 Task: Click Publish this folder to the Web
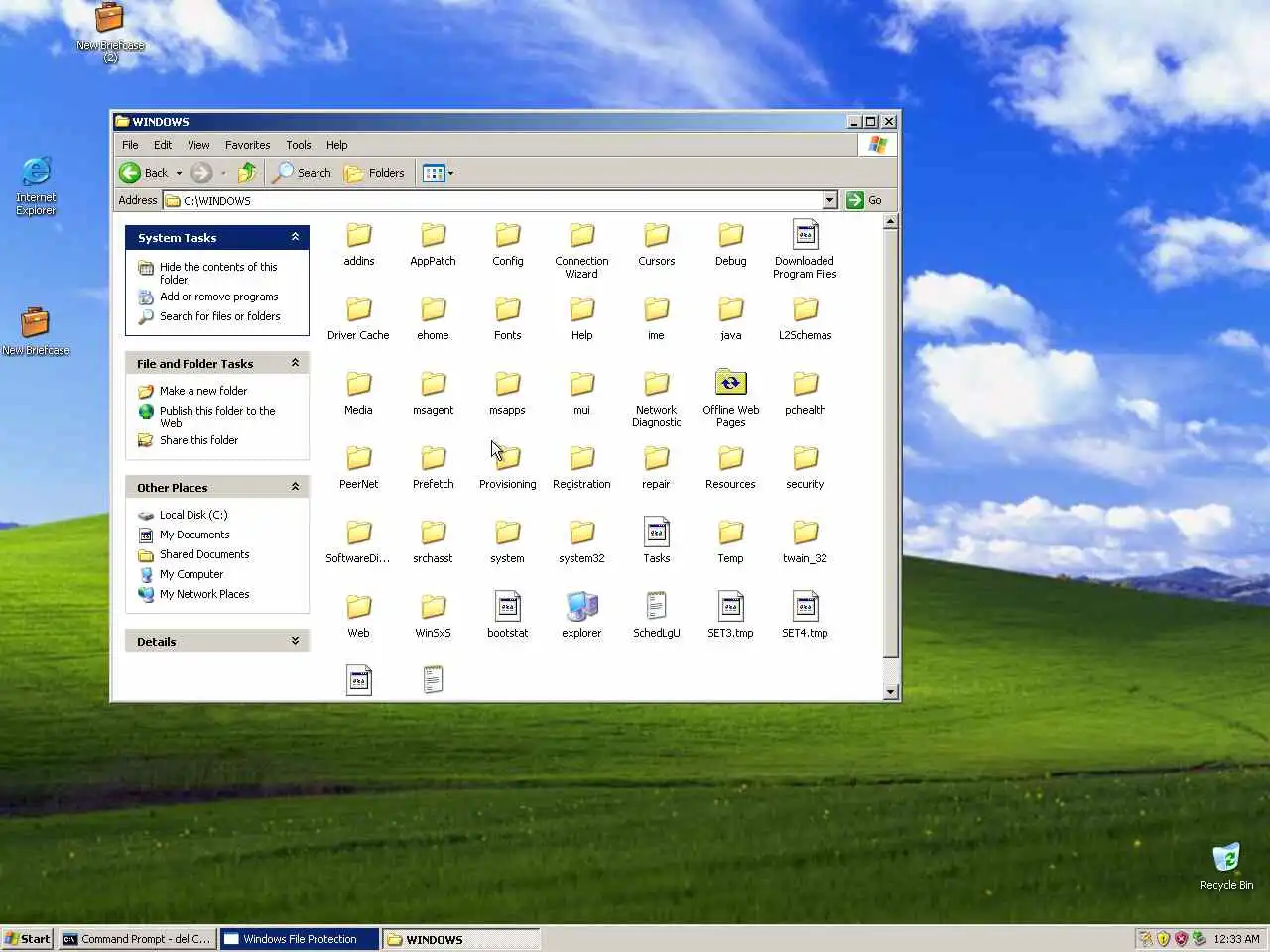pos(217,416)
